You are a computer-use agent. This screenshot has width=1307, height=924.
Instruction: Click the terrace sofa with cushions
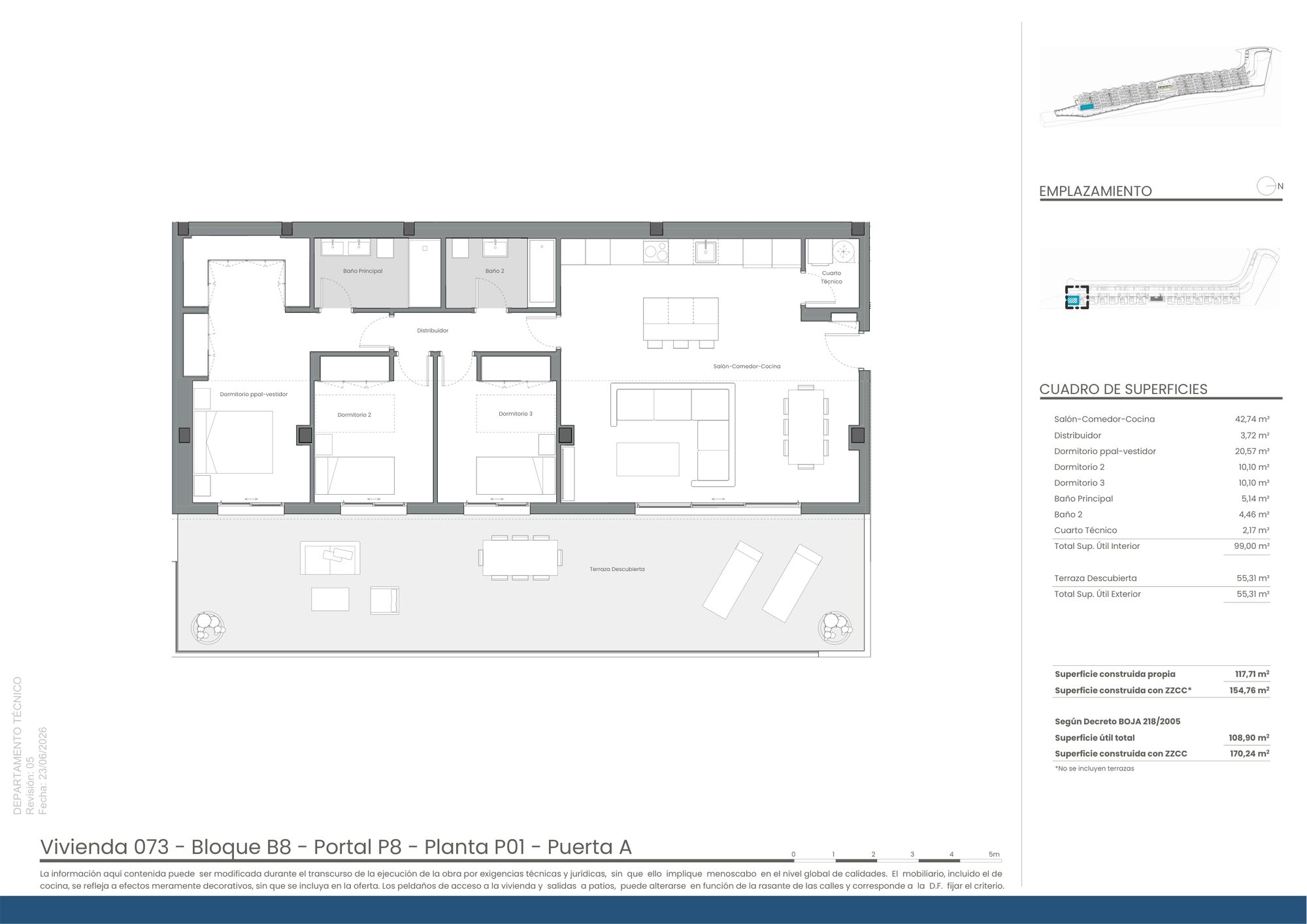[x=330, y=558]
